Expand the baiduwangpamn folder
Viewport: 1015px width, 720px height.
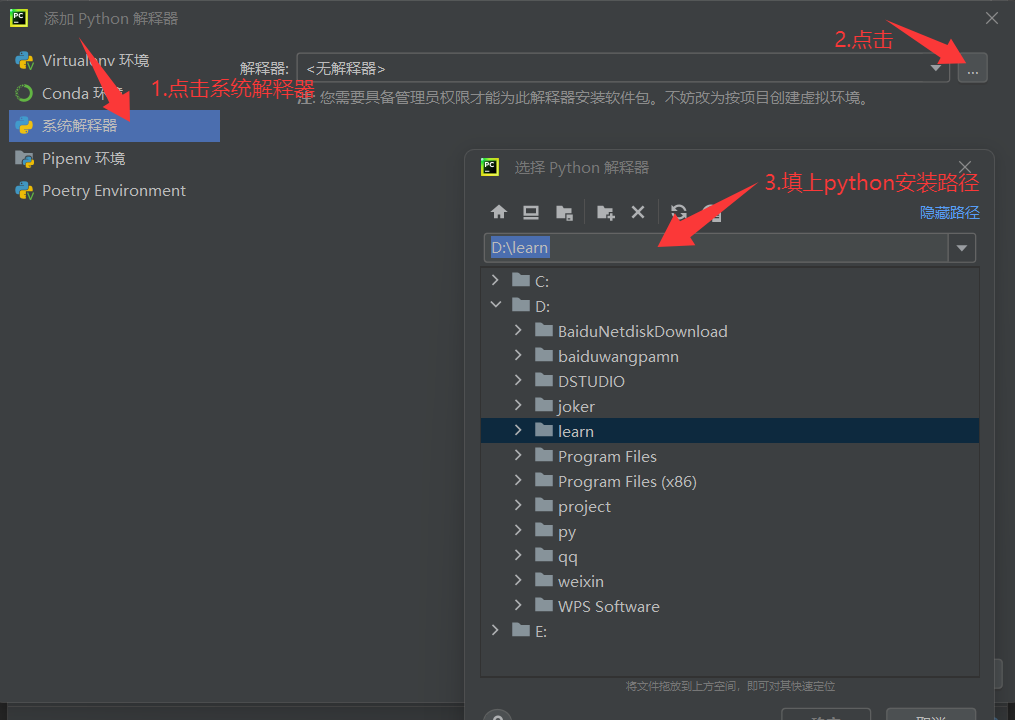coord(518,355)
